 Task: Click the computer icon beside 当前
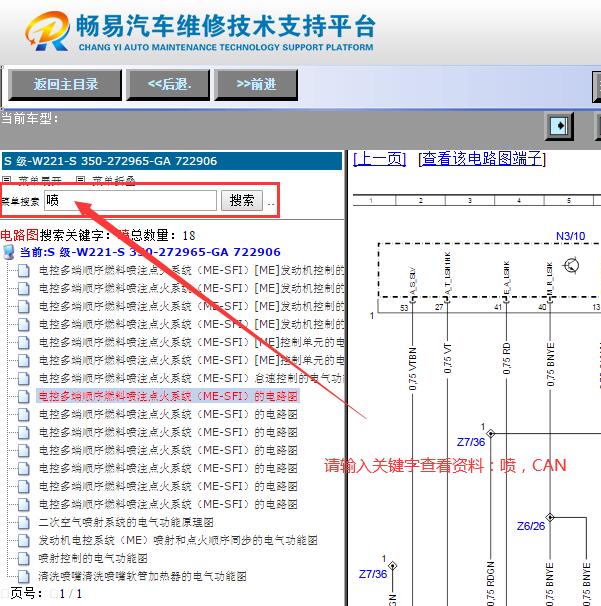coord(9,252)
